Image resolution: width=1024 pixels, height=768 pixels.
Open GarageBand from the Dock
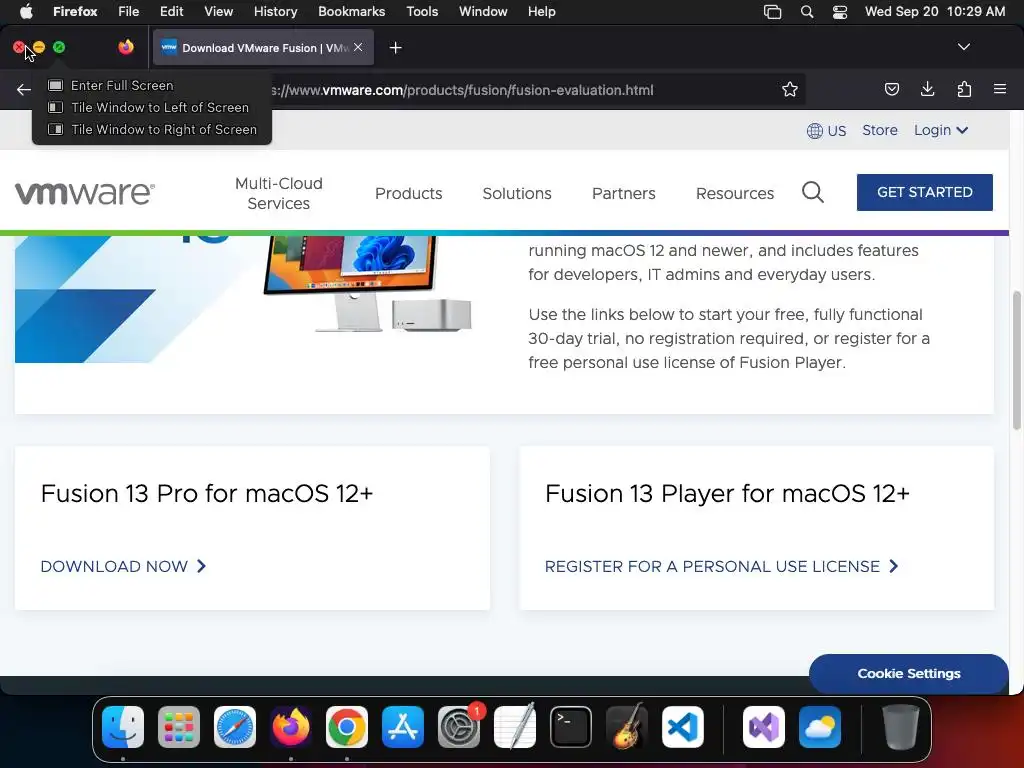coord(627,727)
